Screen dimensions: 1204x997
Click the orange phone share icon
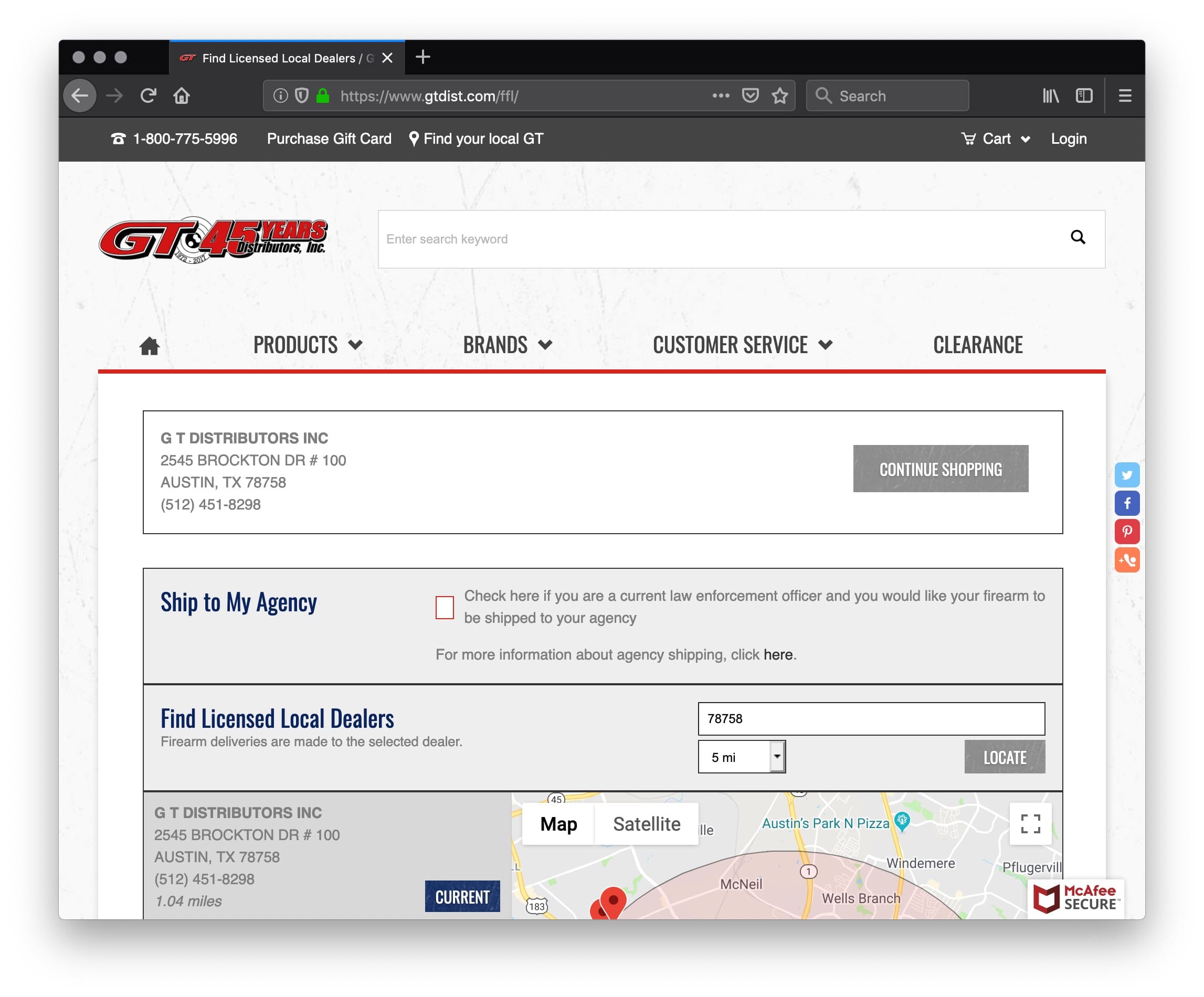1127,560
